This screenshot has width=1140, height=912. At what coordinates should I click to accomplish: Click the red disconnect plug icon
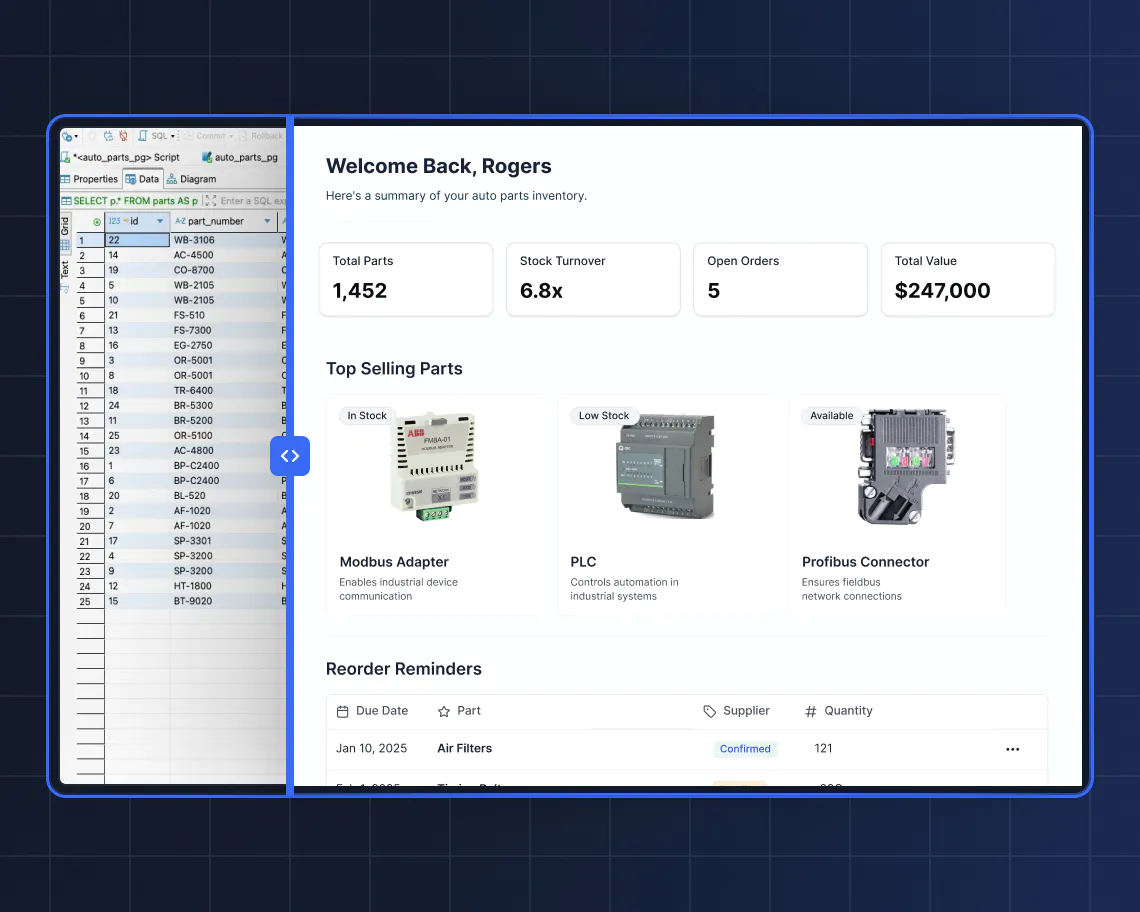pos(124,136)
